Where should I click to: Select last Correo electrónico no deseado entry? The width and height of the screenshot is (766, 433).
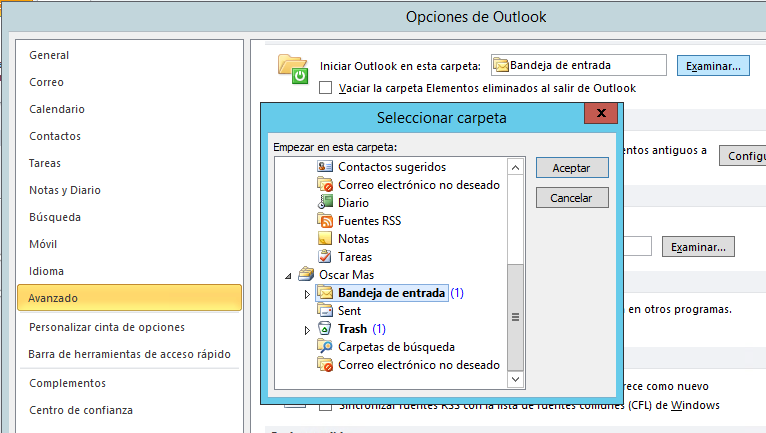[419, 365]
